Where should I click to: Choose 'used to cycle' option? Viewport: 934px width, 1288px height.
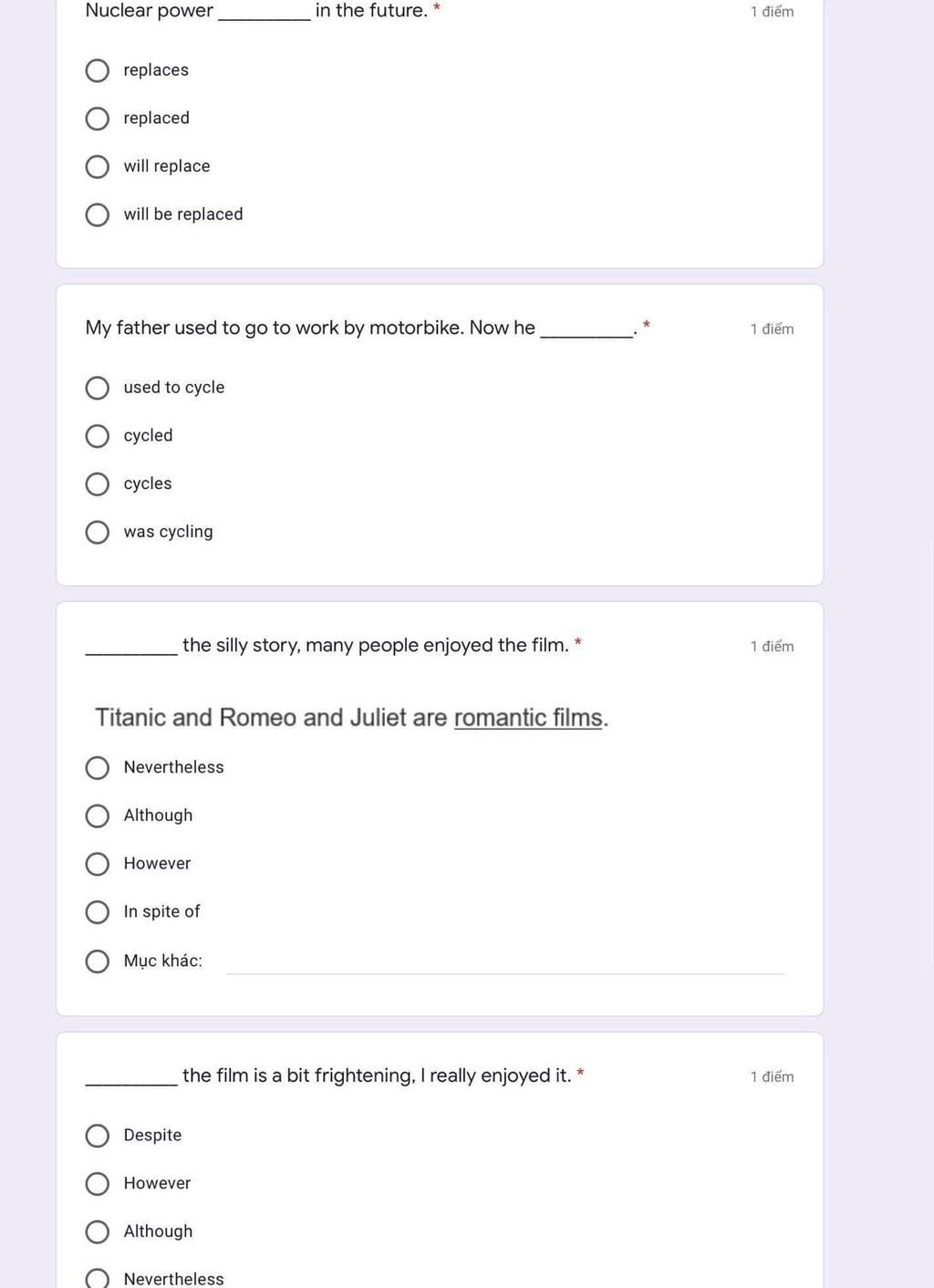(98, 388)
